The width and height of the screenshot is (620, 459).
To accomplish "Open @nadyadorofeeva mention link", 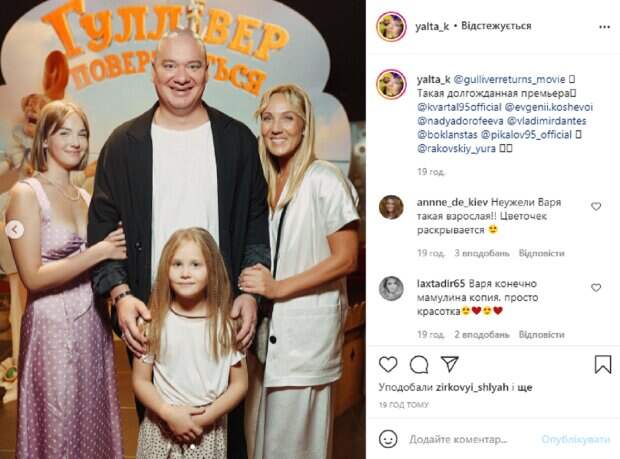I will click(x=460, y=121).
